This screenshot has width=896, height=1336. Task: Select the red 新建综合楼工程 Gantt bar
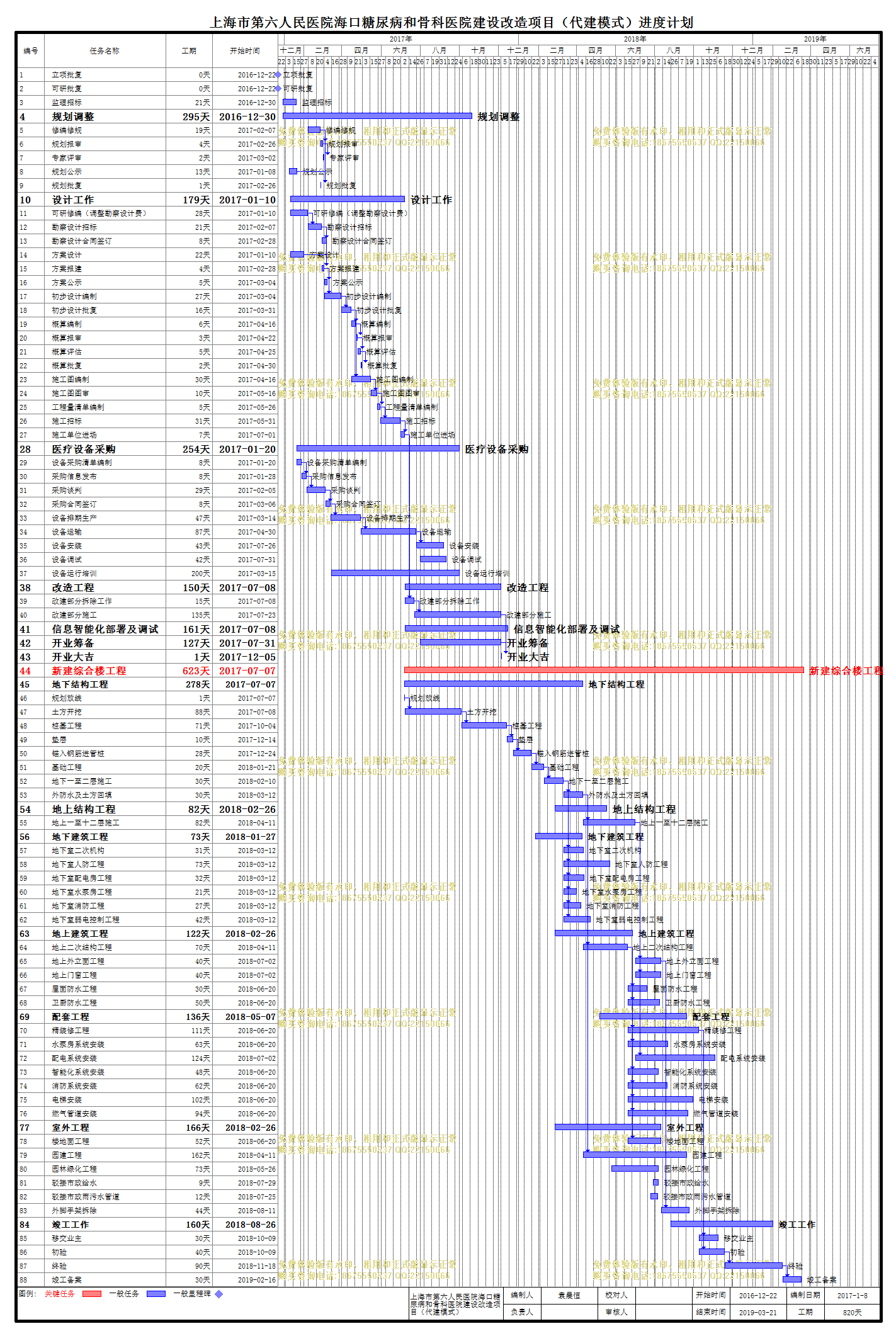(x=604, y=670)
